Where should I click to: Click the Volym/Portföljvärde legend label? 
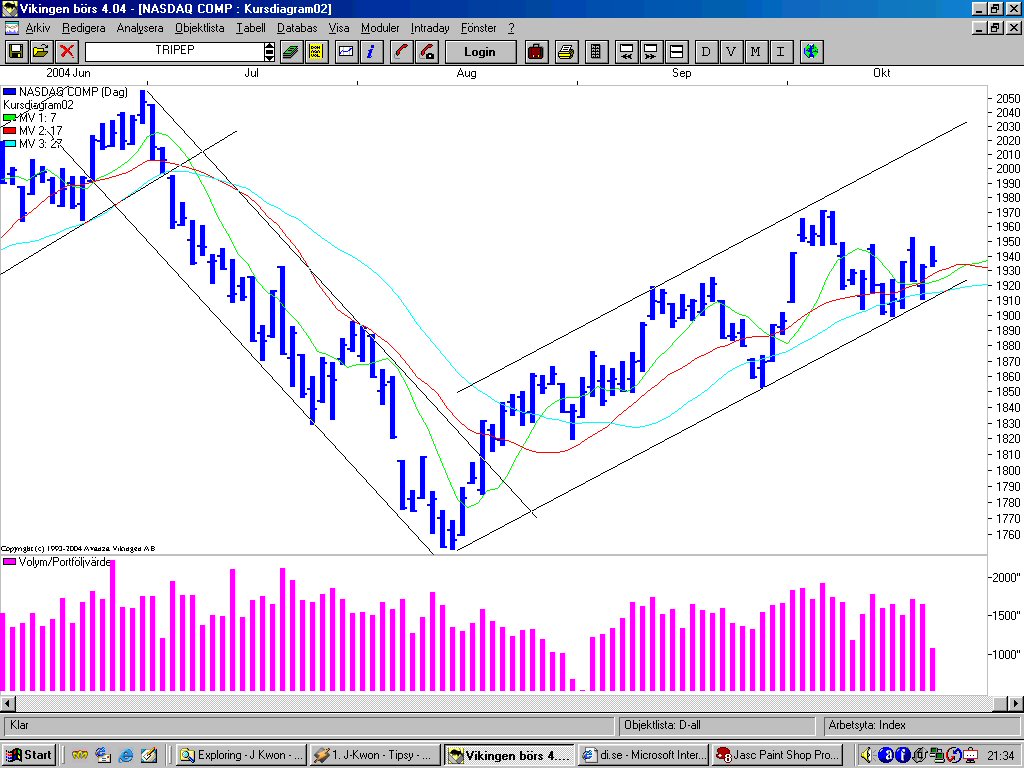click(65, 562)
